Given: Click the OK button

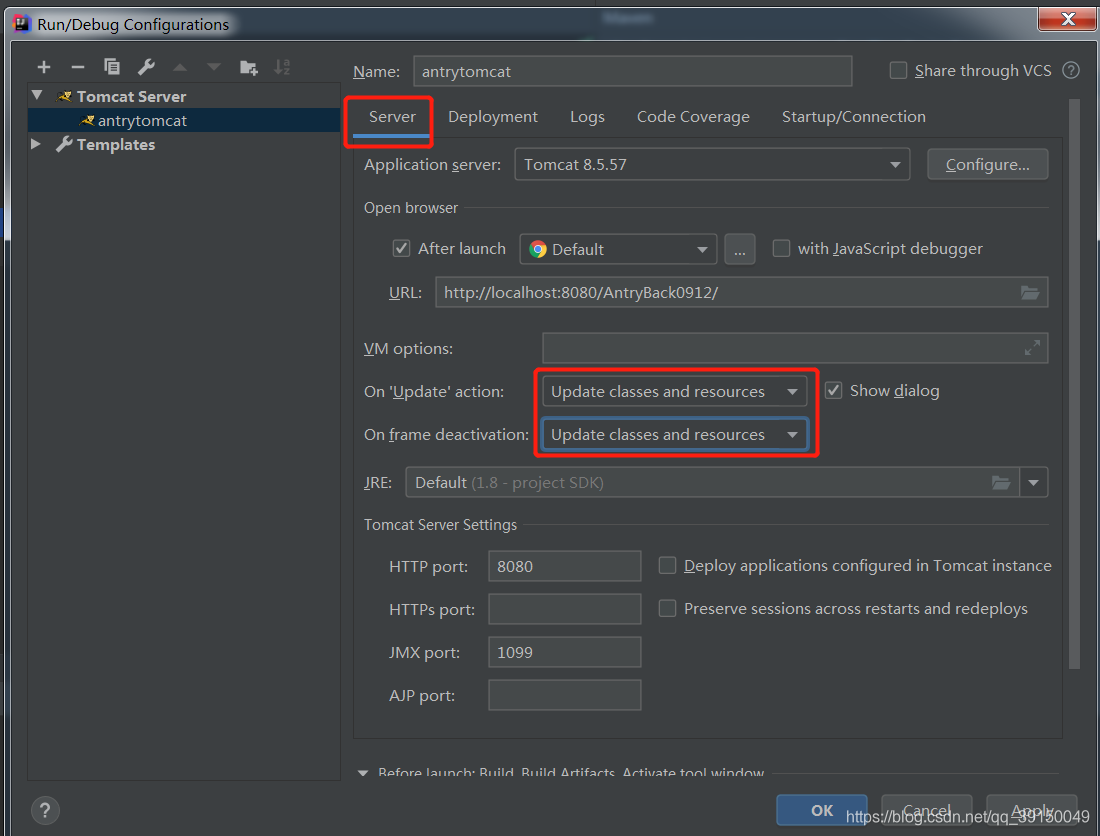Looking at the screenshot, I should [821, 810].
